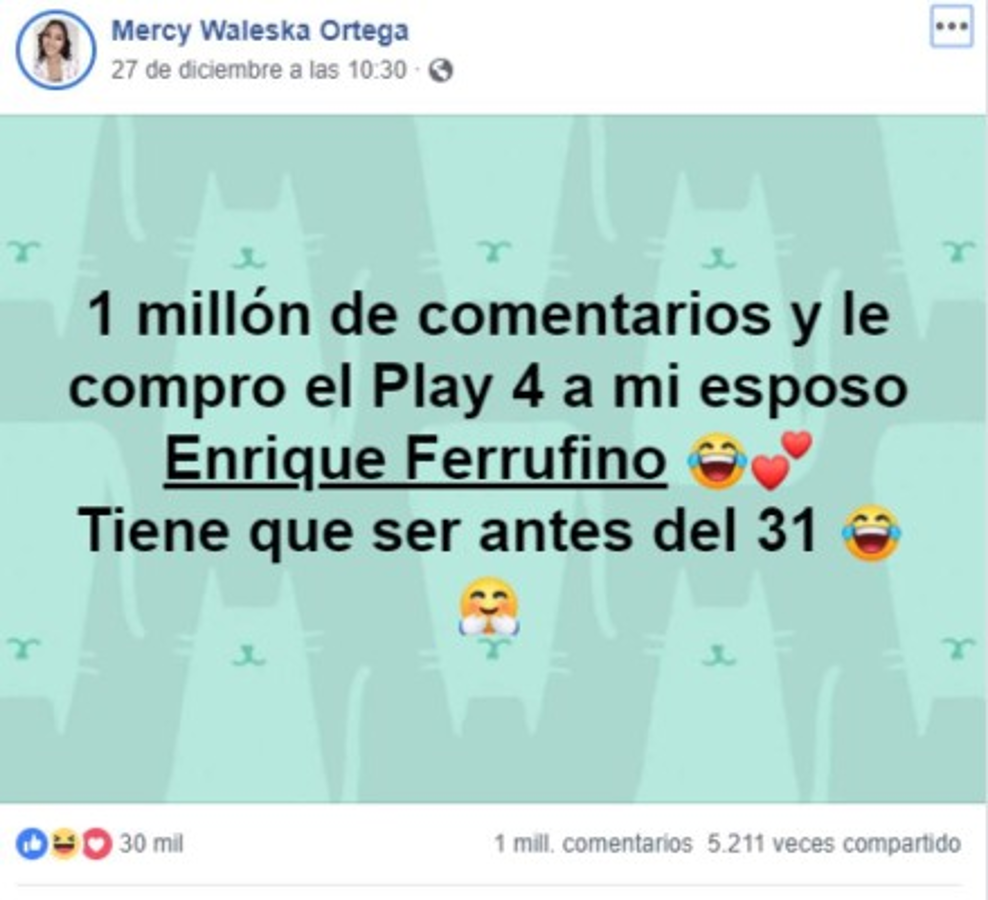View the 5.211 veces compartido shares
Image resolution: width=988 pixels, height=900 pixels.
click(834, 843)
